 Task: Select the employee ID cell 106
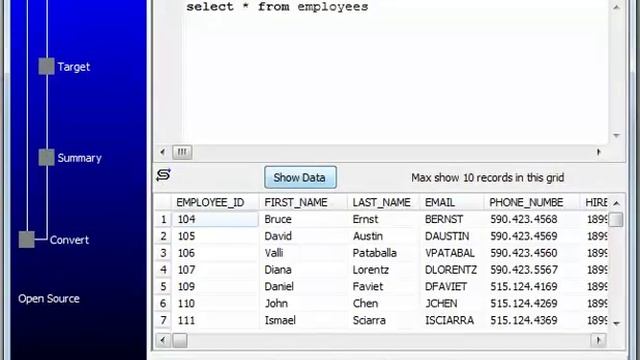coord(215,253)
